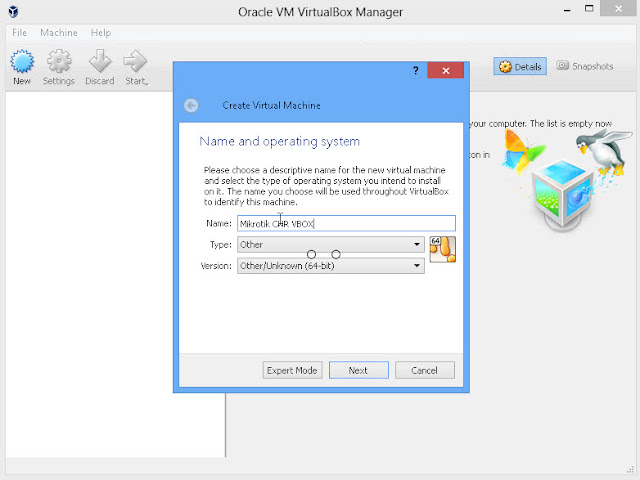Click the VirtualBox cube icon in title bar
Image resolution: width=640 pixels, height=480 pixels.
click(13, 11)
